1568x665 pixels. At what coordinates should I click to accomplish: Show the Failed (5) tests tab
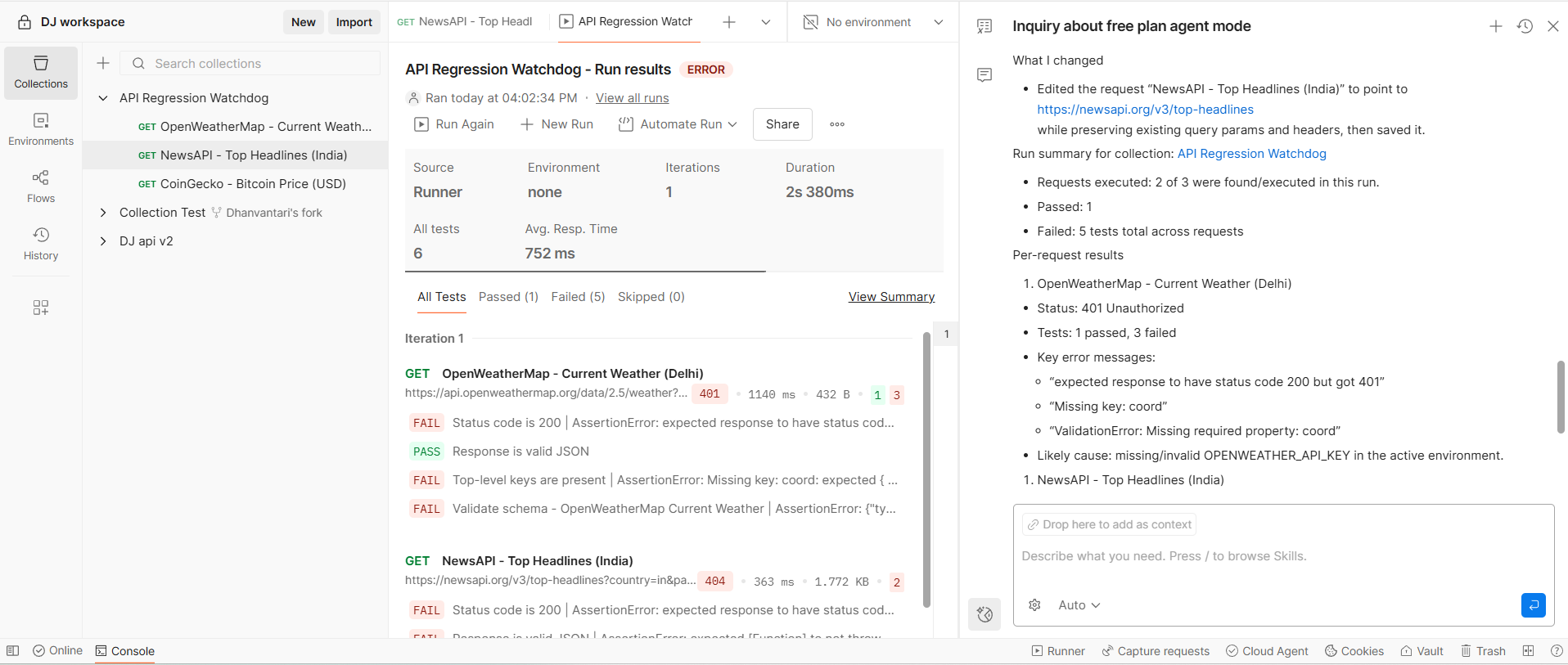tap(578, 297)
